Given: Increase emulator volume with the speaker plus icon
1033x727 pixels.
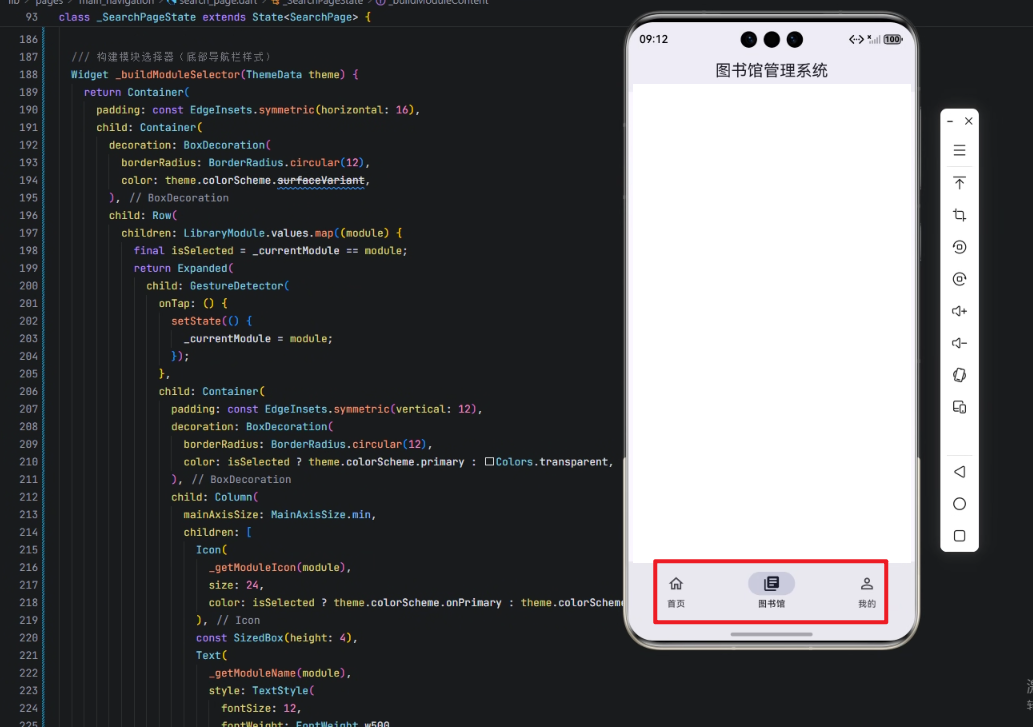Looking at the screenshot, I should tap(959, 311).
